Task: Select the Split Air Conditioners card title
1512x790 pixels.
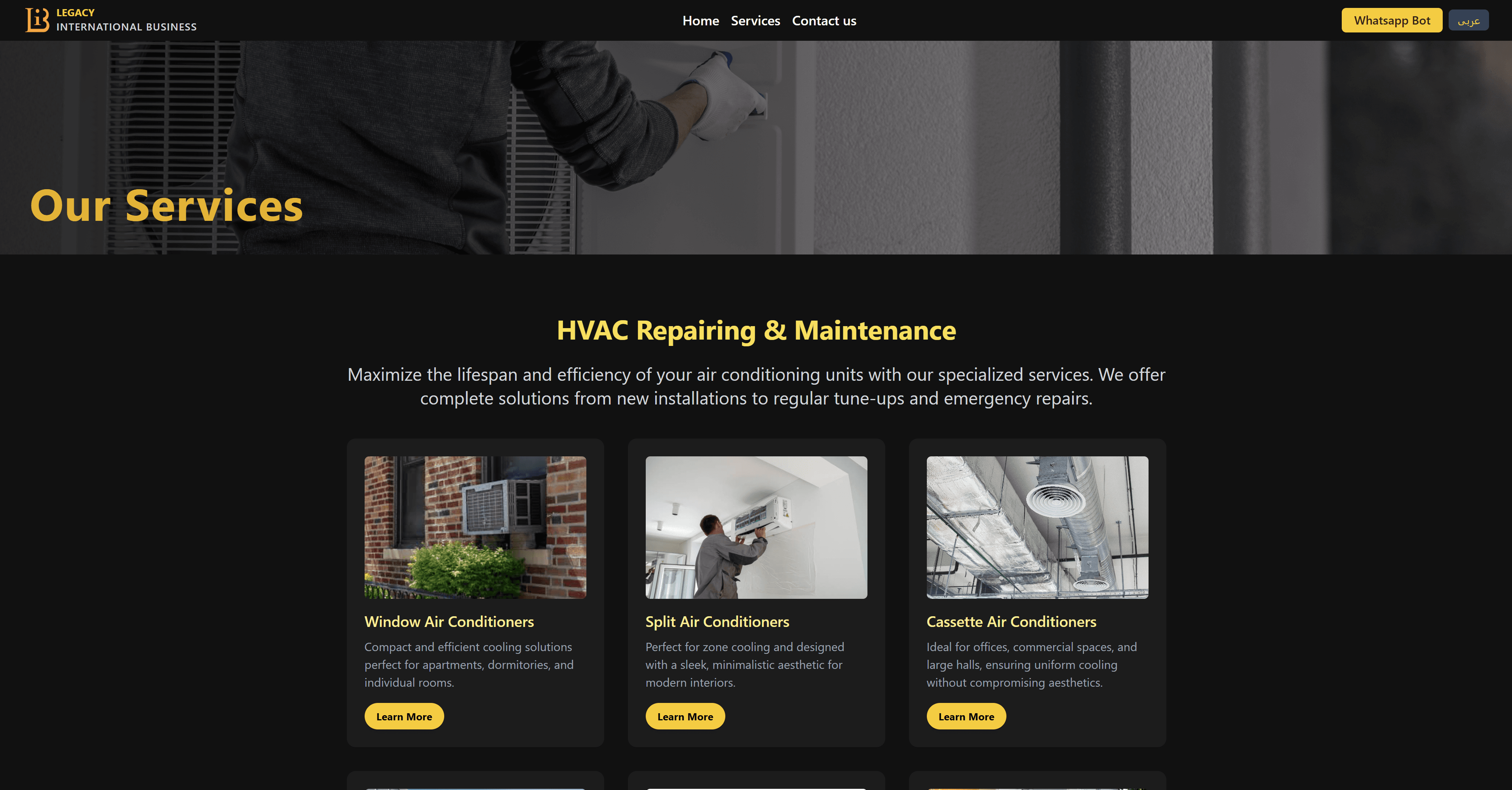Action: [717, 621]
